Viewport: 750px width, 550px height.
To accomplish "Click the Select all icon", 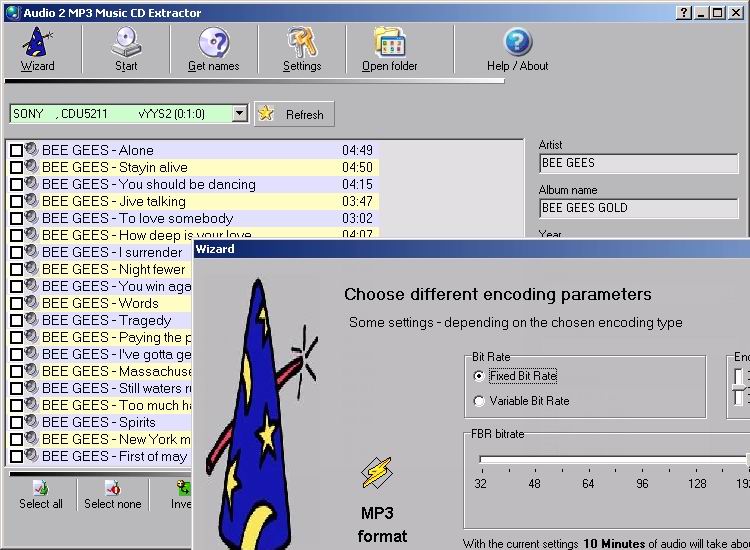I will (41, 488).
